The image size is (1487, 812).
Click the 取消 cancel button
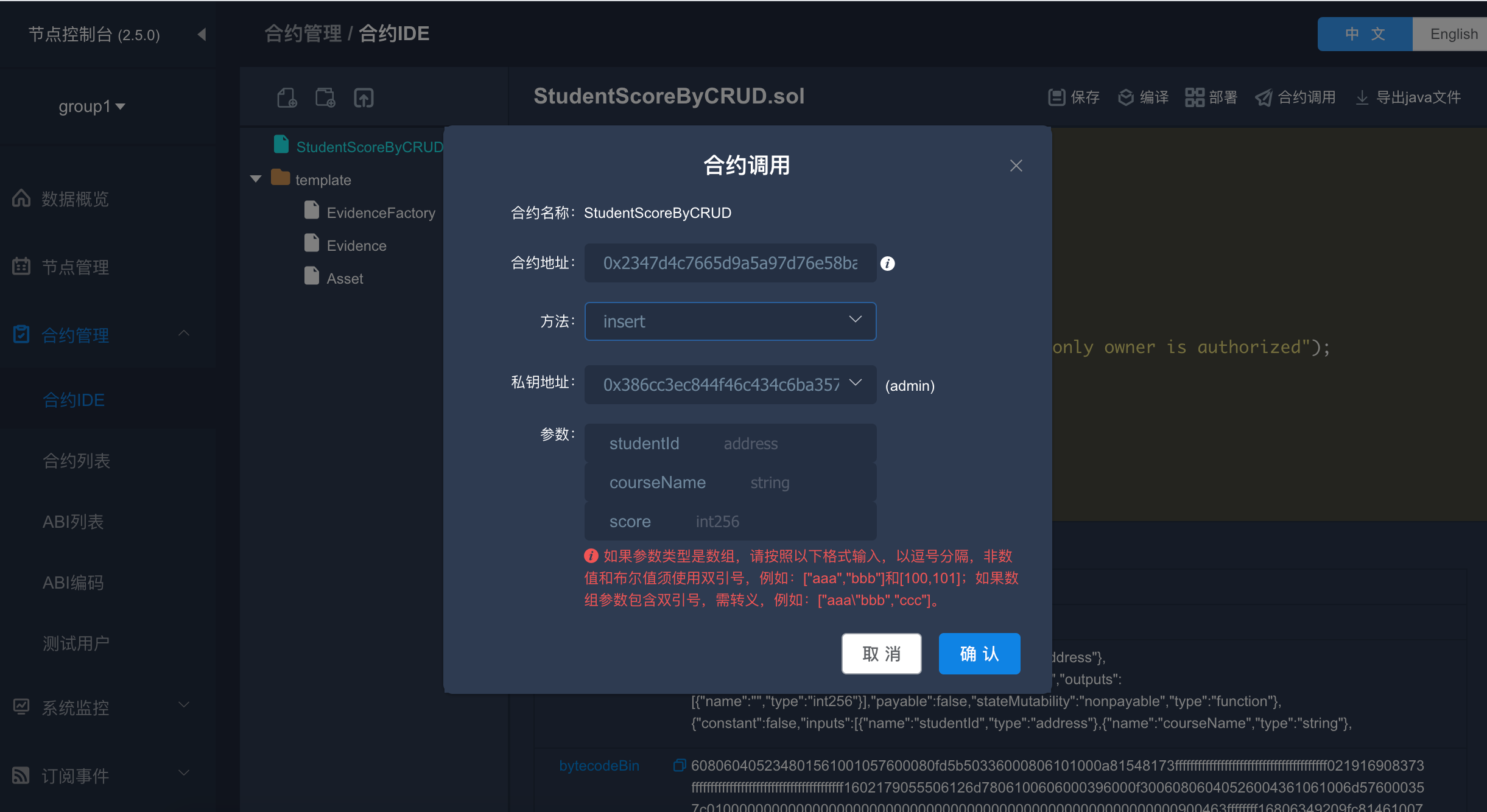coord(881,654)
